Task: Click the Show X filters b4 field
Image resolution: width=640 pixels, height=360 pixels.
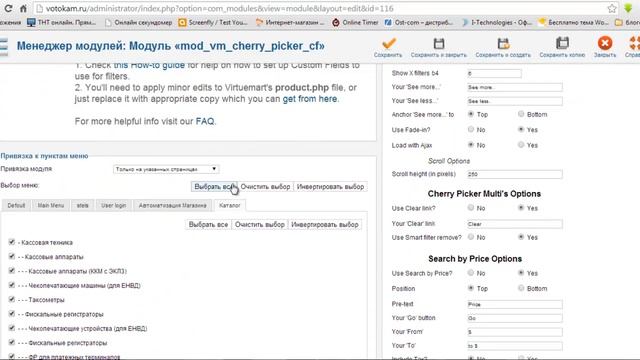Action: (494, 73)
